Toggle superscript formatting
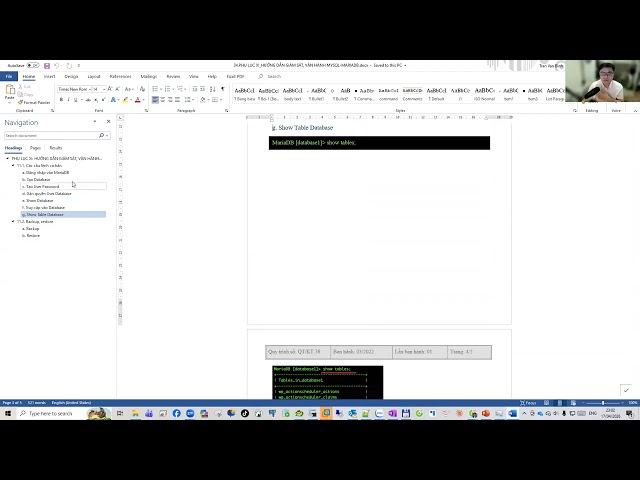This screenshot has height=480, width=640. point(103,100)
